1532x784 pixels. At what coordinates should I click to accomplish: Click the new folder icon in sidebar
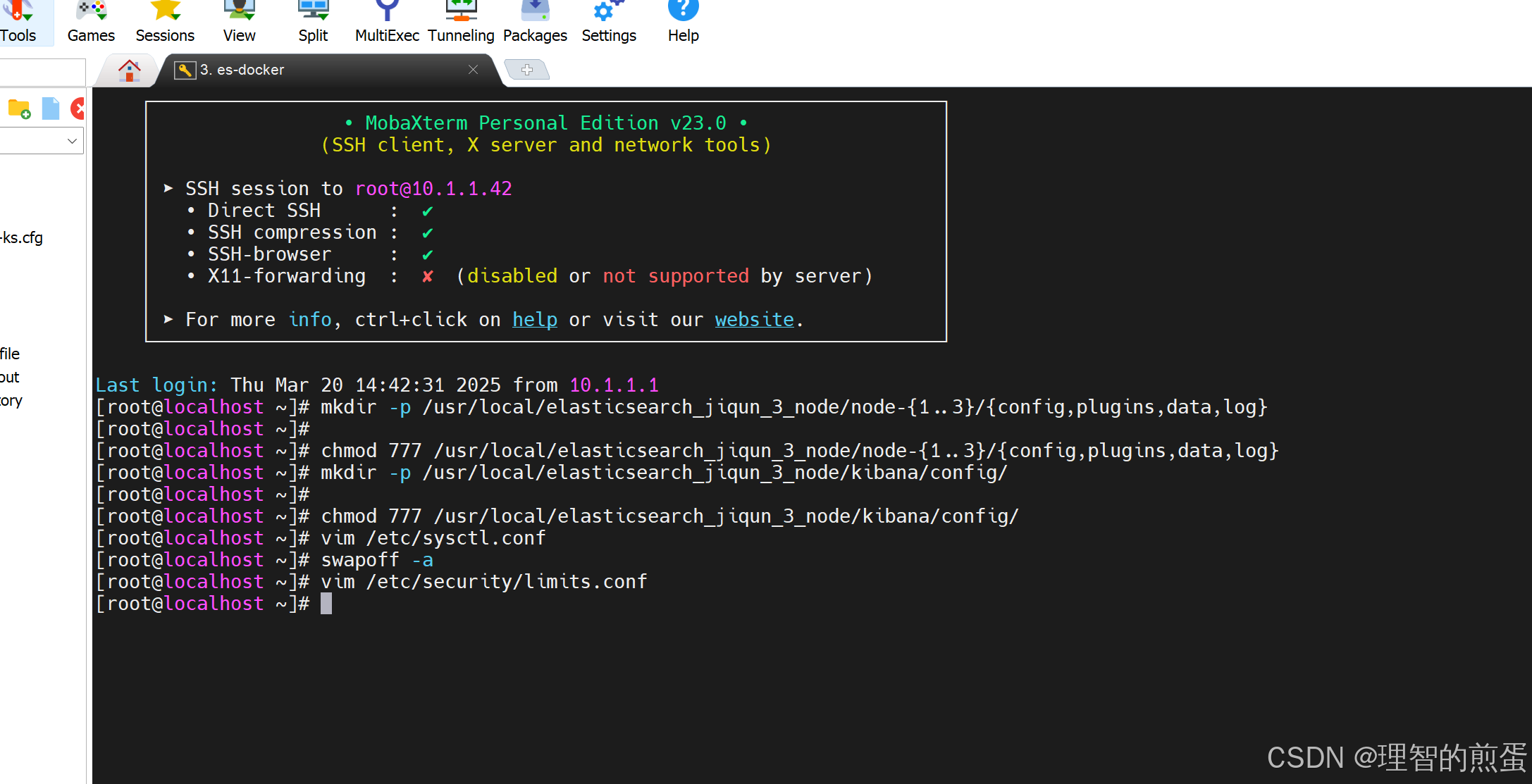(19, 109)
